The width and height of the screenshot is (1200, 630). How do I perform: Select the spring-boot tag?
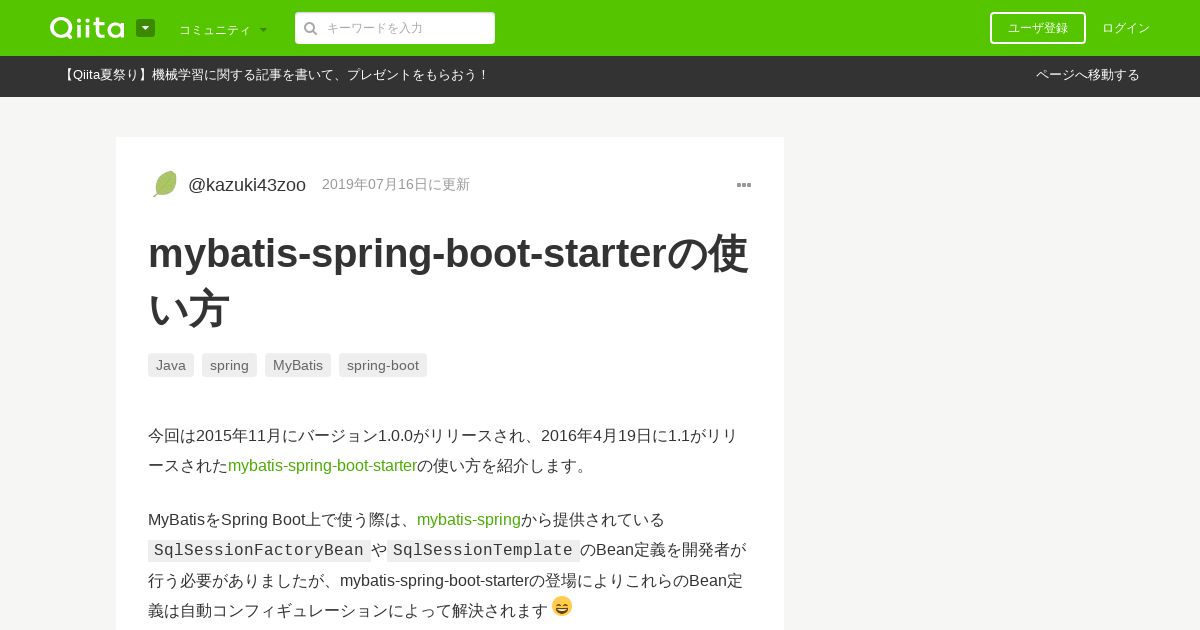[383, 365]
